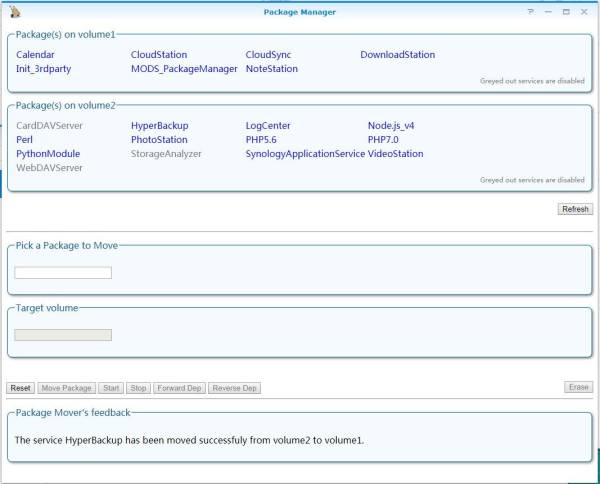Click the Refresh button
Image resolution: width=600 pixels, height=484 pixels.
575,209
